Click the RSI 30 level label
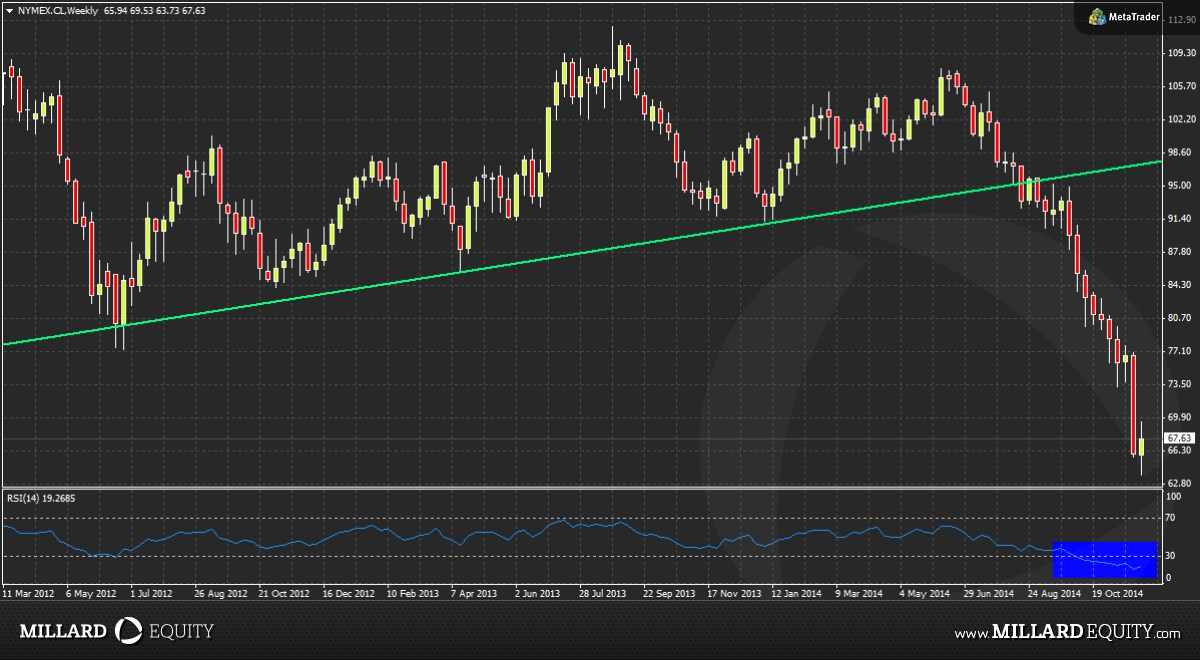 (x=1171, y=555)
